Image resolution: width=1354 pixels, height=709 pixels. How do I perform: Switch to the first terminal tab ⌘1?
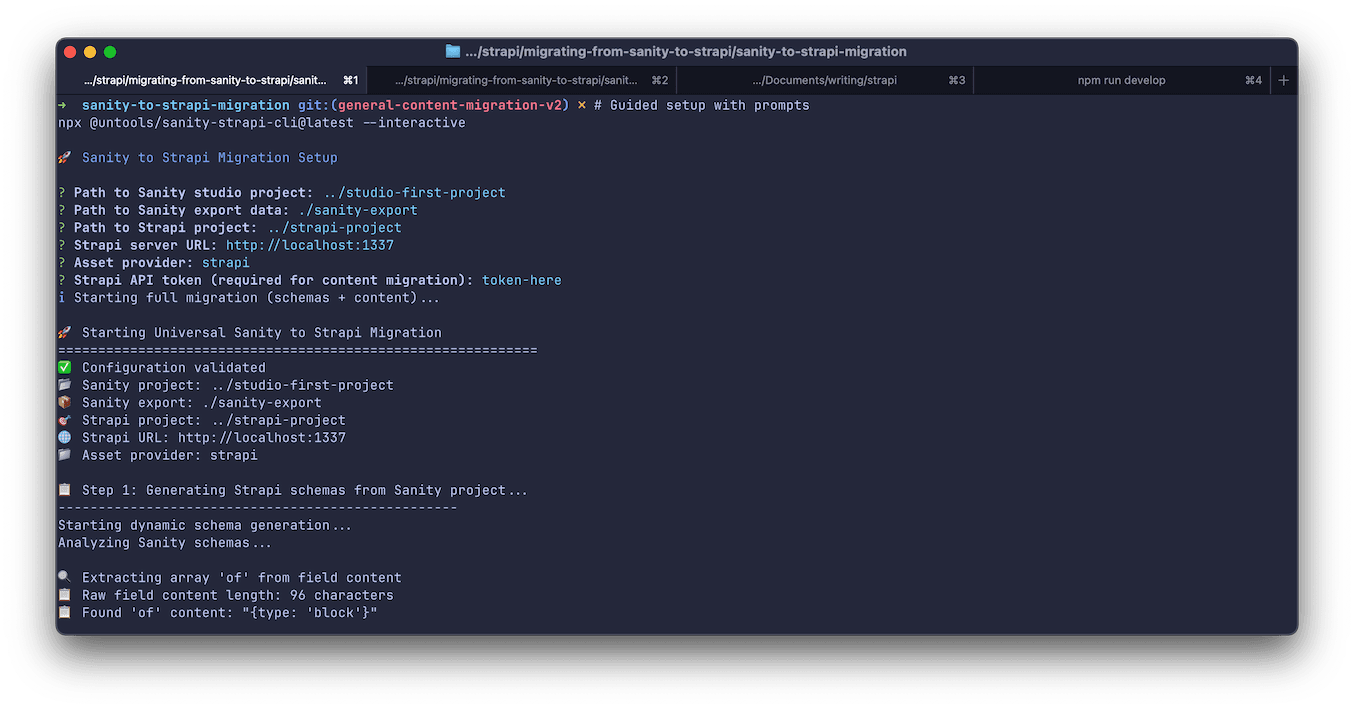[x=213, y=80]
